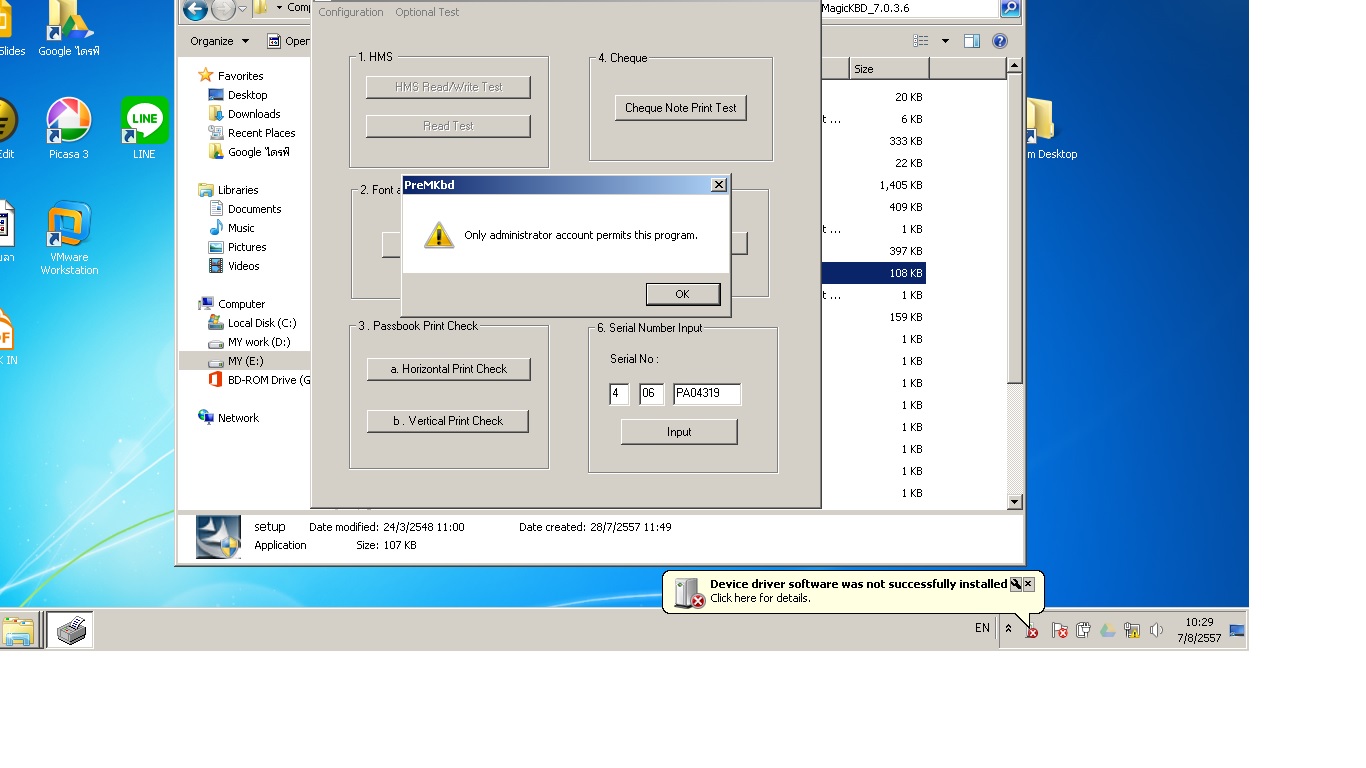The height and width of the screenshot is (768, 1366).
Task: Click the power plug tray icon
Action: [x=1083, y=630]
